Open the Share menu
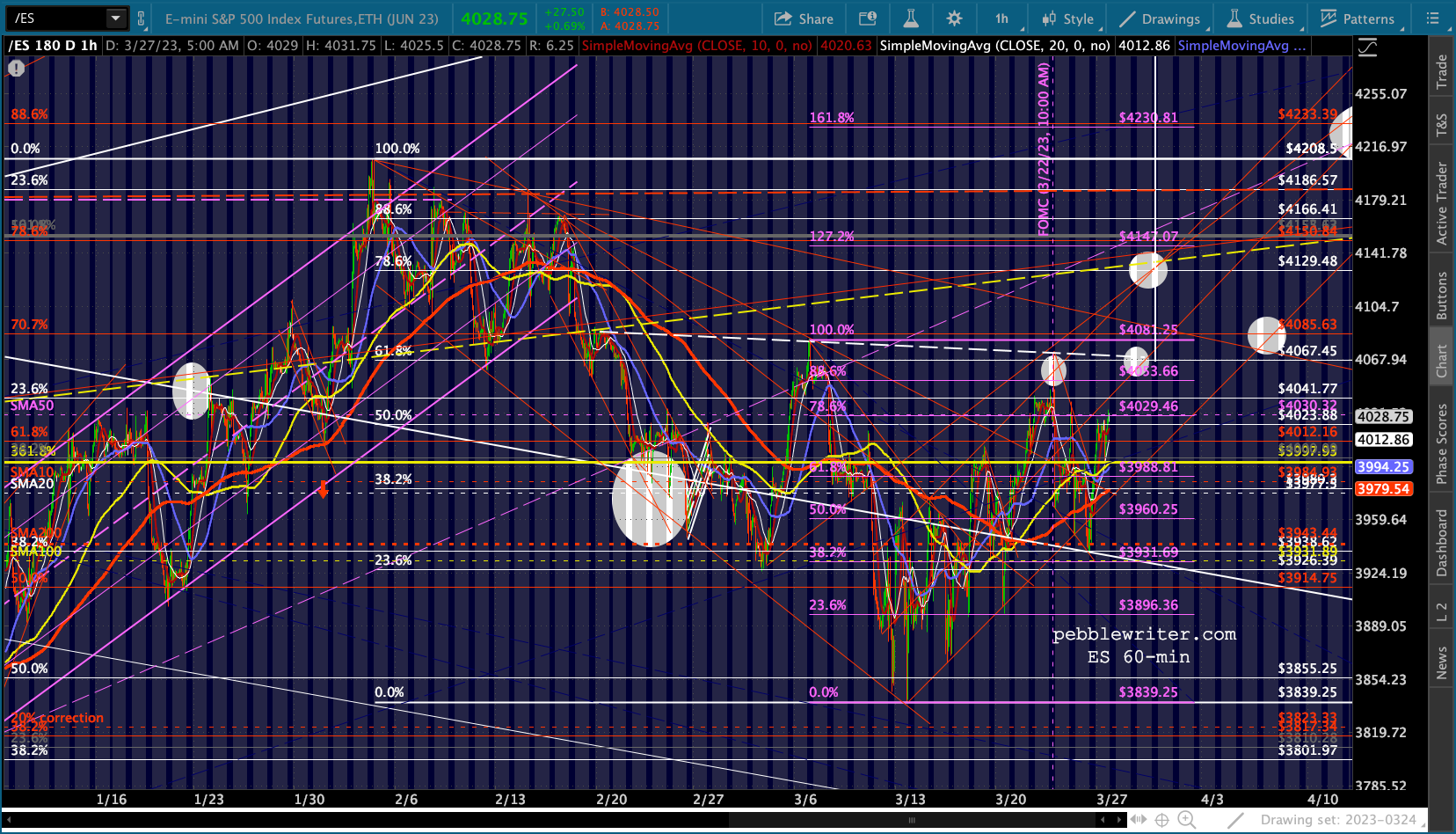 click(804, 18)
